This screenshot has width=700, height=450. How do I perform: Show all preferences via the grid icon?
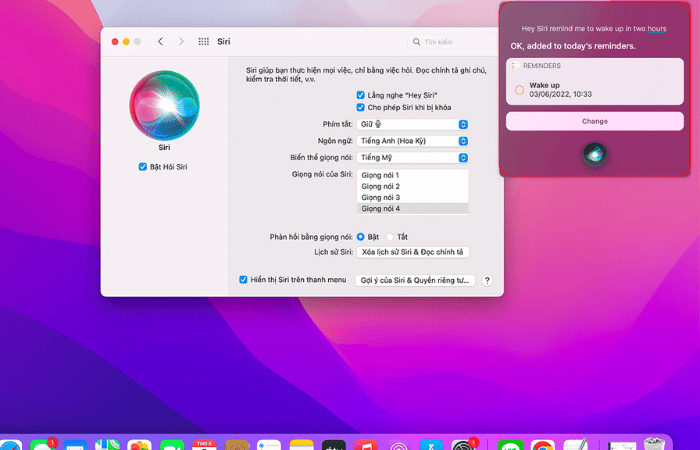click(204, 42)
